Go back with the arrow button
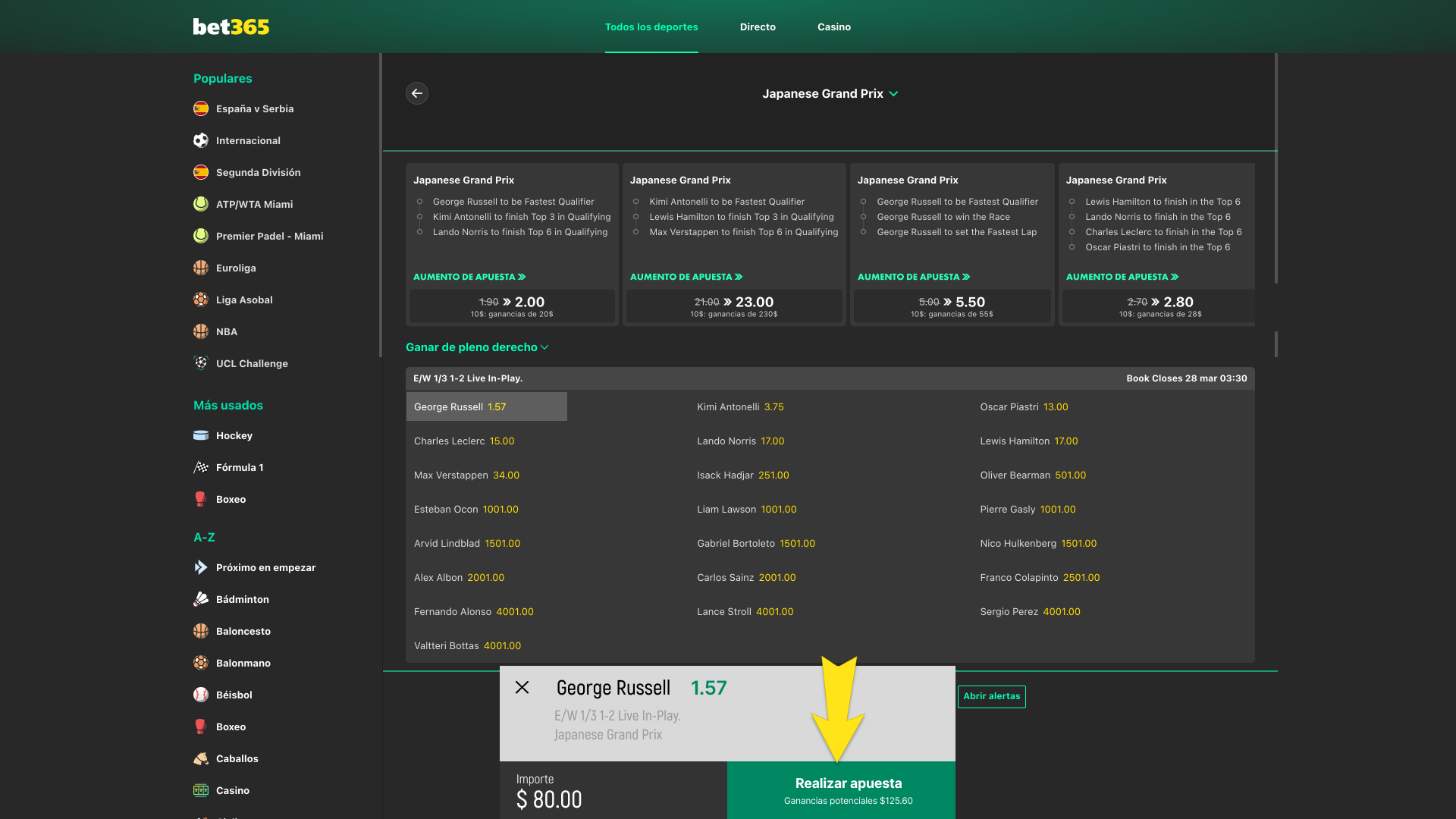This screenshot has width=1456, height=819. [417, 93]
